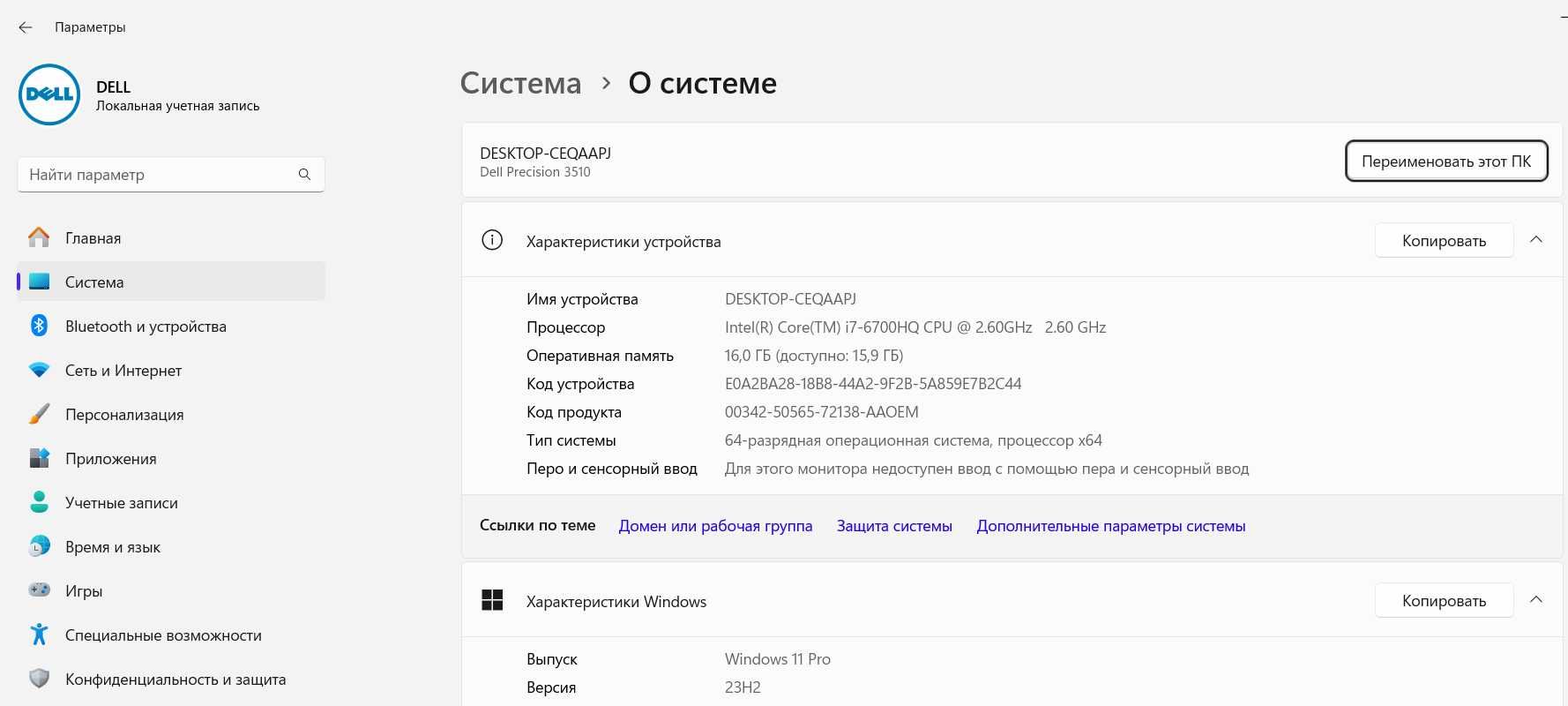Screen dimensions: 1568x706
Task: Open Дополнительные параметры системы link
Action: point(1111,526)
